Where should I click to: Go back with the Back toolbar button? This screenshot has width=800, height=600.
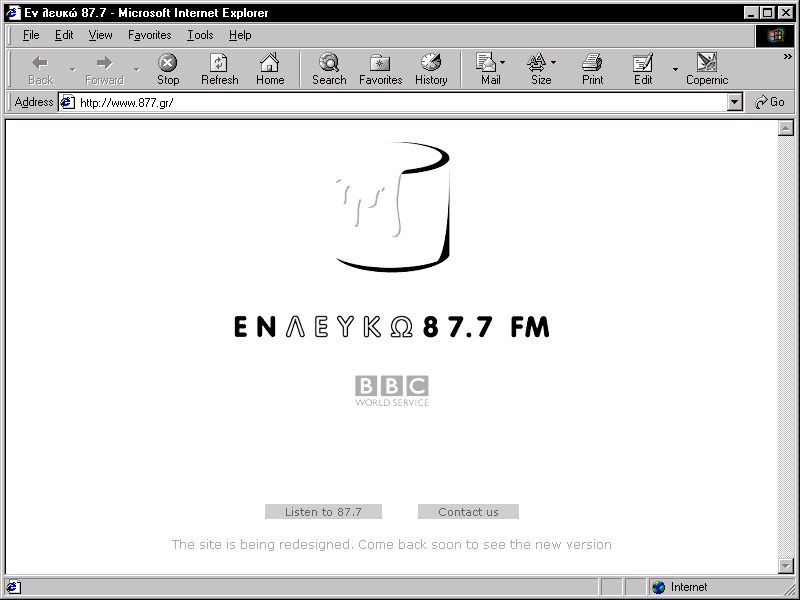pyautogui.click(x=41, y=69)
